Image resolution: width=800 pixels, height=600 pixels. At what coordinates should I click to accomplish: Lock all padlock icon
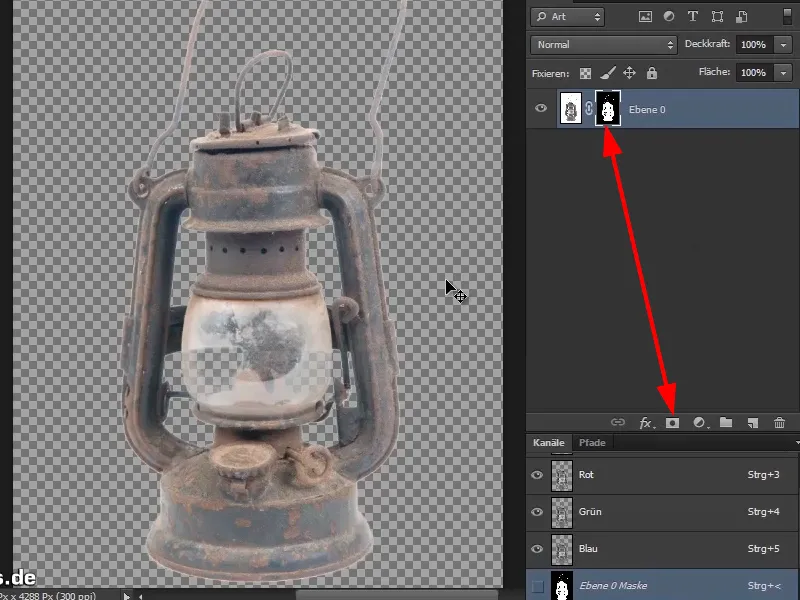point(652,73)
